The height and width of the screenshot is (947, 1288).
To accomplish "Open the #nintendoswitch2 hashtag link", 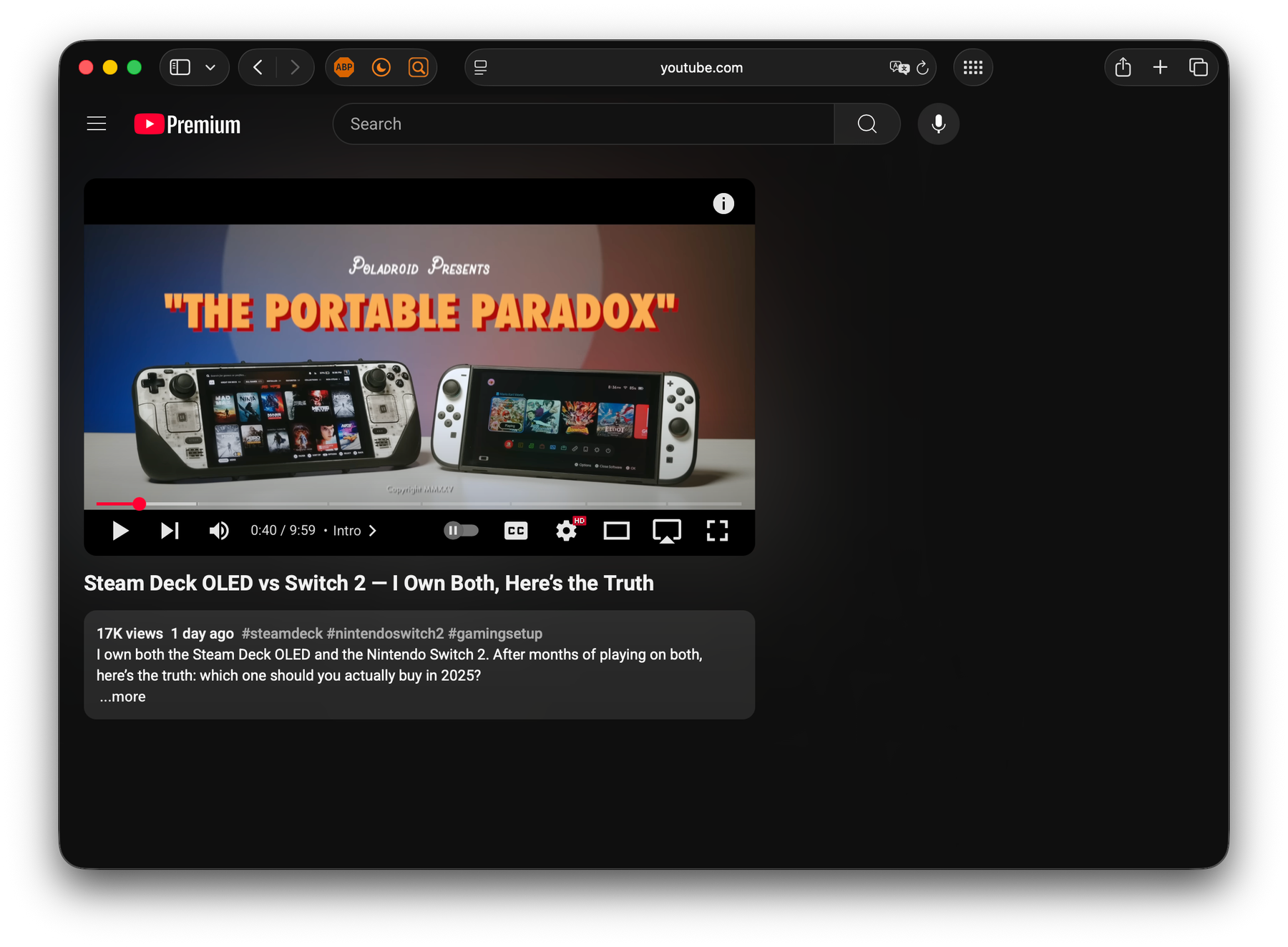I will (385, 634).
